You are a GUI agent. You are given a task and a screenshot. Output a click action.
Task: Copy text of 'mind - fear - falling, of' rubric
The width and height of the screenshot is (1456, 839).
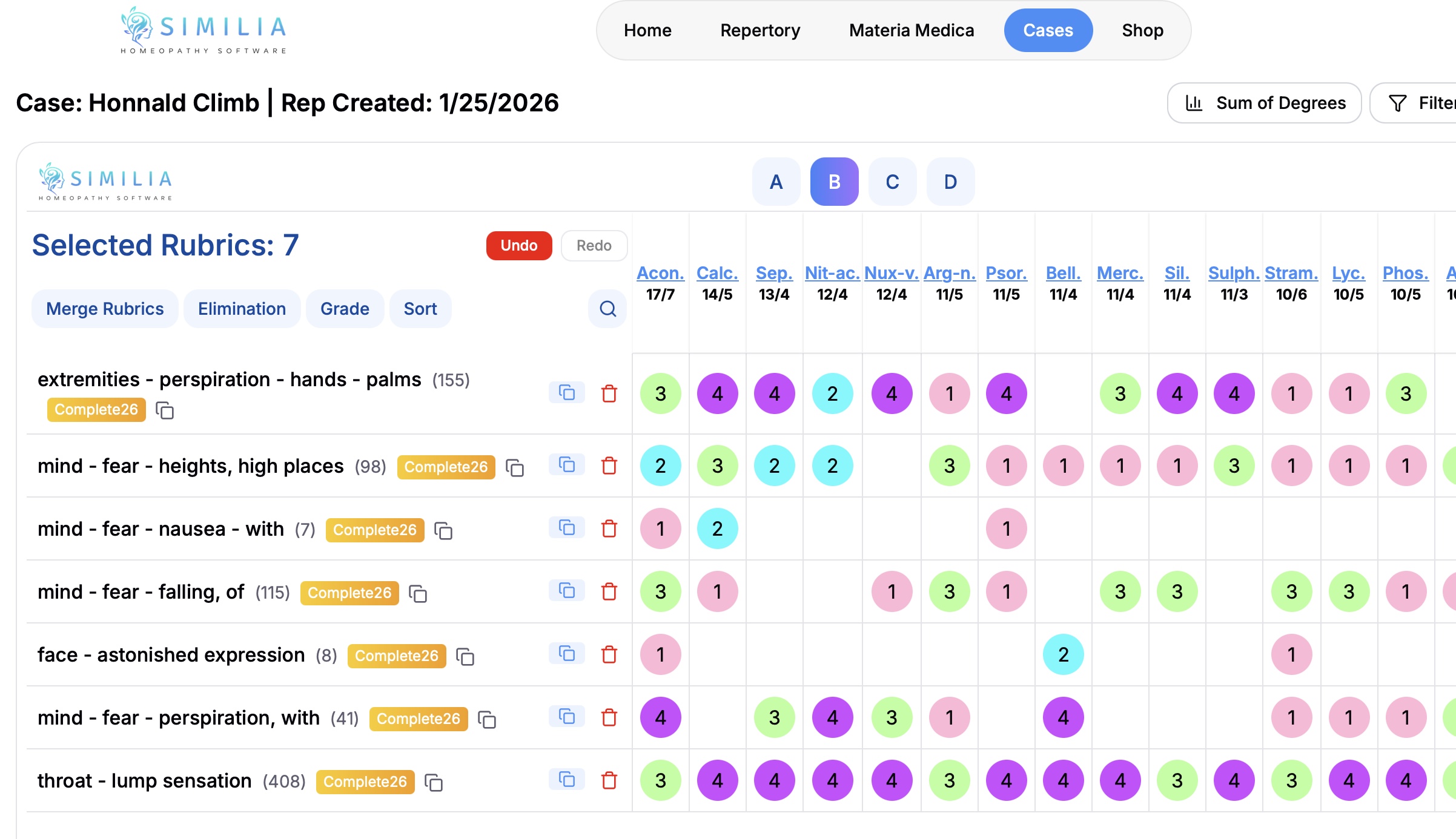coord(418,594)
